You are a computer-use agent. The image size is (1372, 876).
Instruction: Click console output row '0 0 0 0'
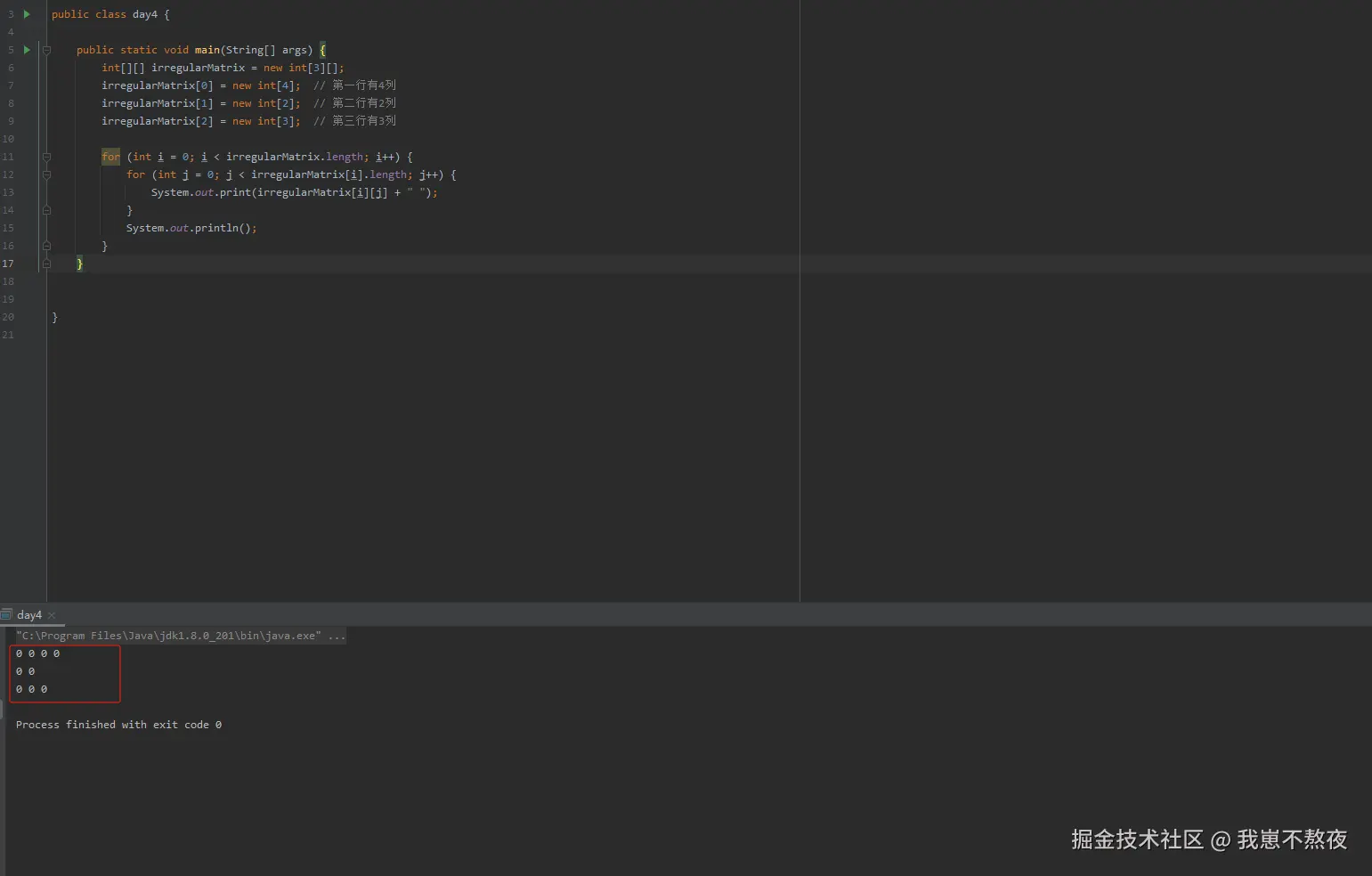38,653
